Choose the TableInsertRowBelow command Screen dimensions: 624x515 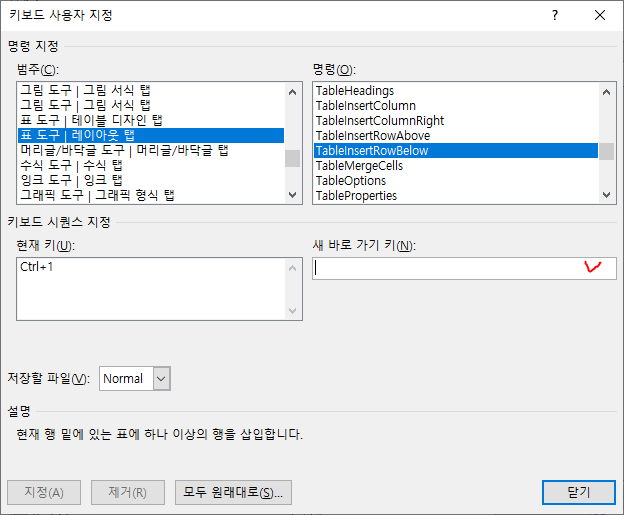click(x=456, y=150)
